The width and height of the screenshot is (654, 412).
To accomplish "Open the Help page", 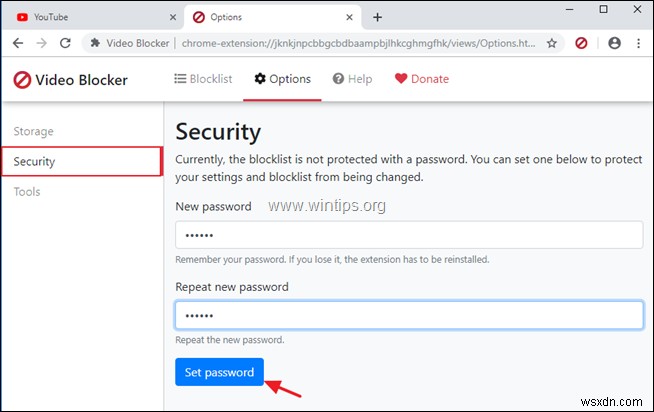I will pyautogui.click(x=351, y=79).
